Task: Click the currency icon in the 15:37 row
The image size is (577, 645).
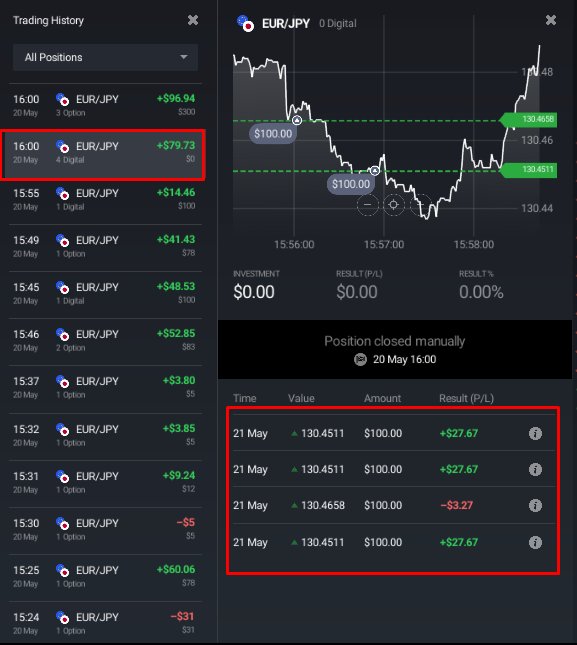Action: coord(63,381)
